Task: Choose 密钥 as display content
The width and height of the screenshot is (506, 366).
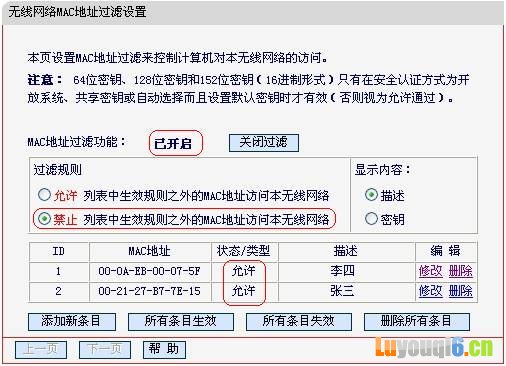Action: pyautogui.click(x=371, y=219)
